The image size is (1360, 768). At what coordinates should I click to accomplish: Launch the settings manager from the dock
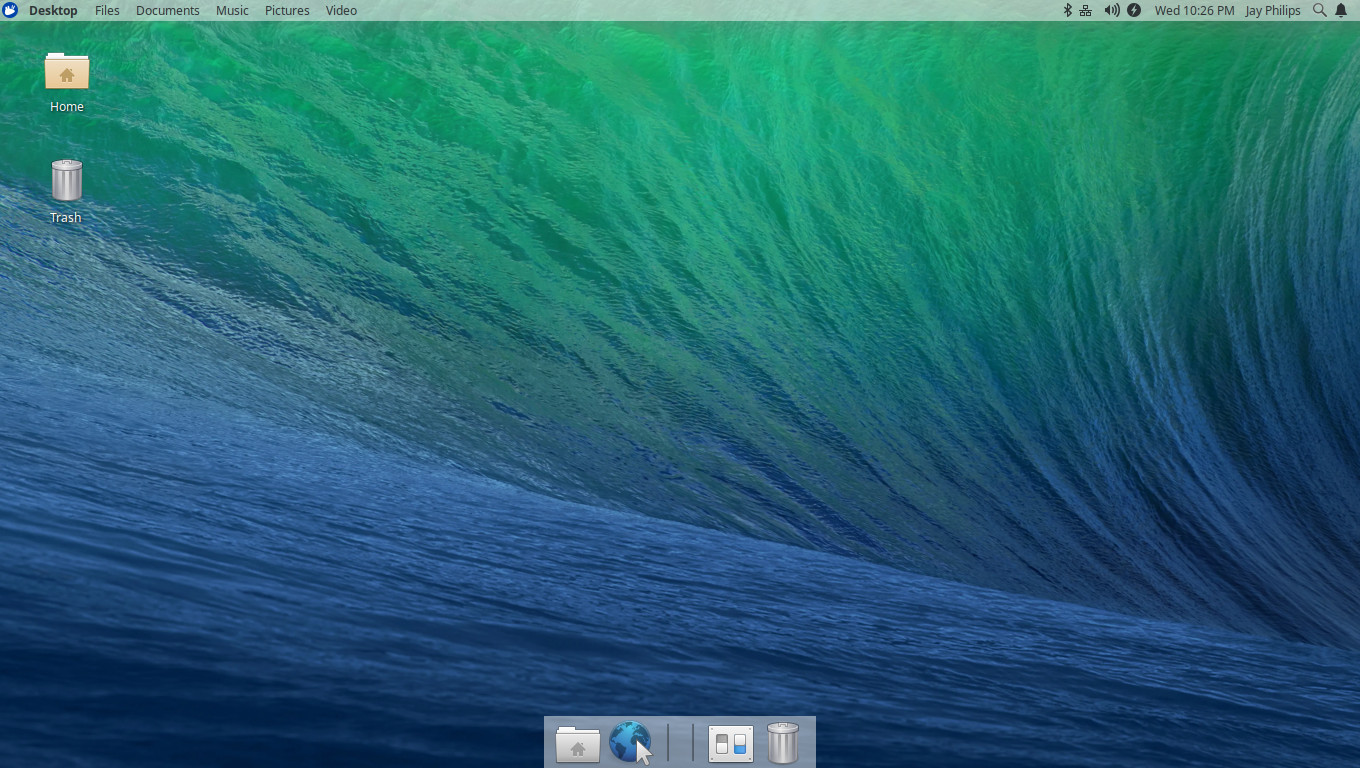point(730,743)
